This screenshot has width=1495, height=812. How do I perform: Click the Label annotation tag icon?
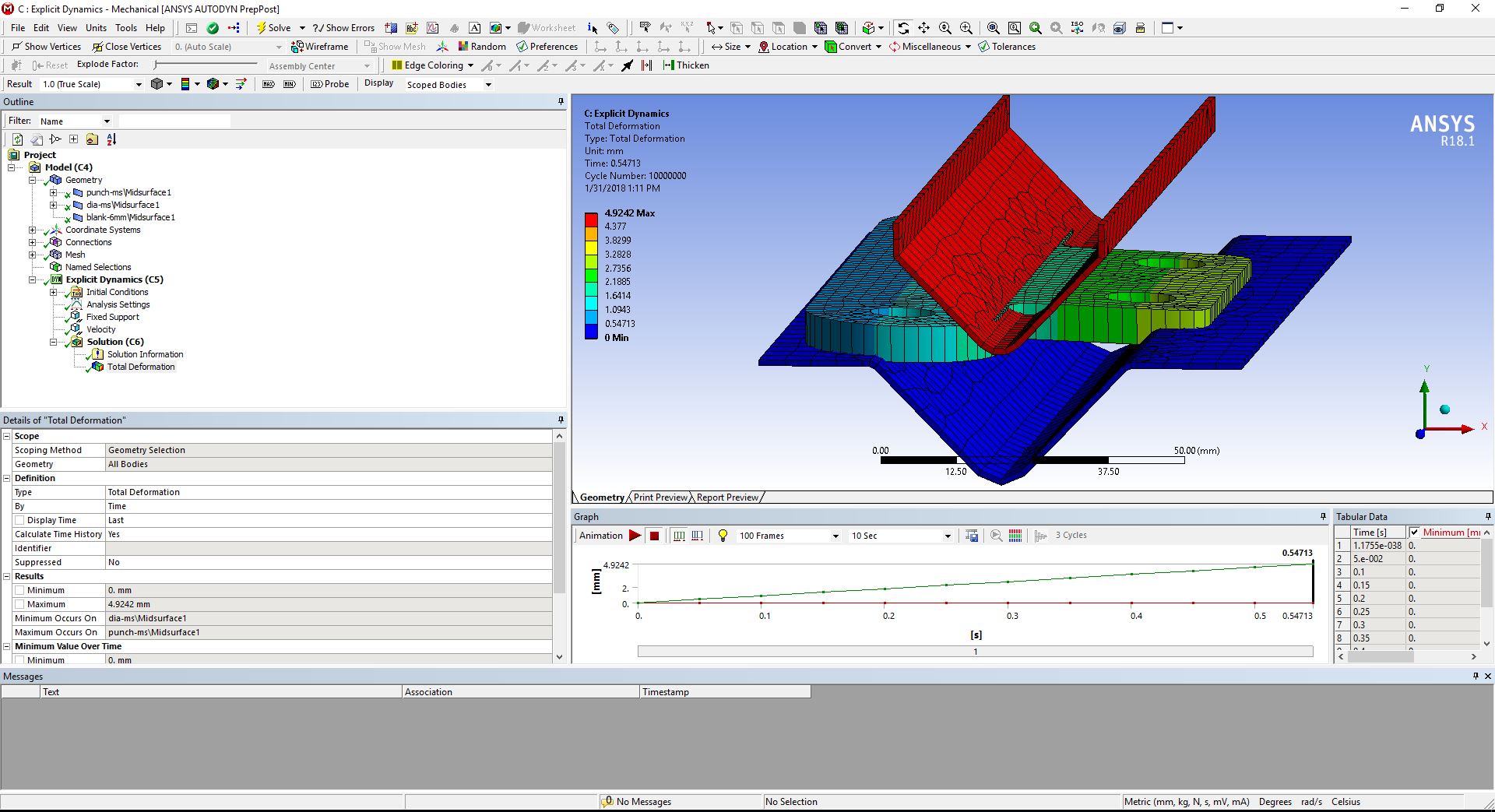(x=614, y=28)
